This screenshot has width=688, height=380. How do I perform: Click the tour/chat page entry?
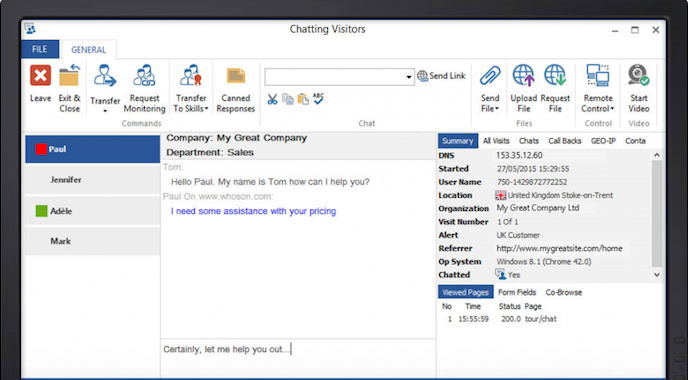click(541, 319)
